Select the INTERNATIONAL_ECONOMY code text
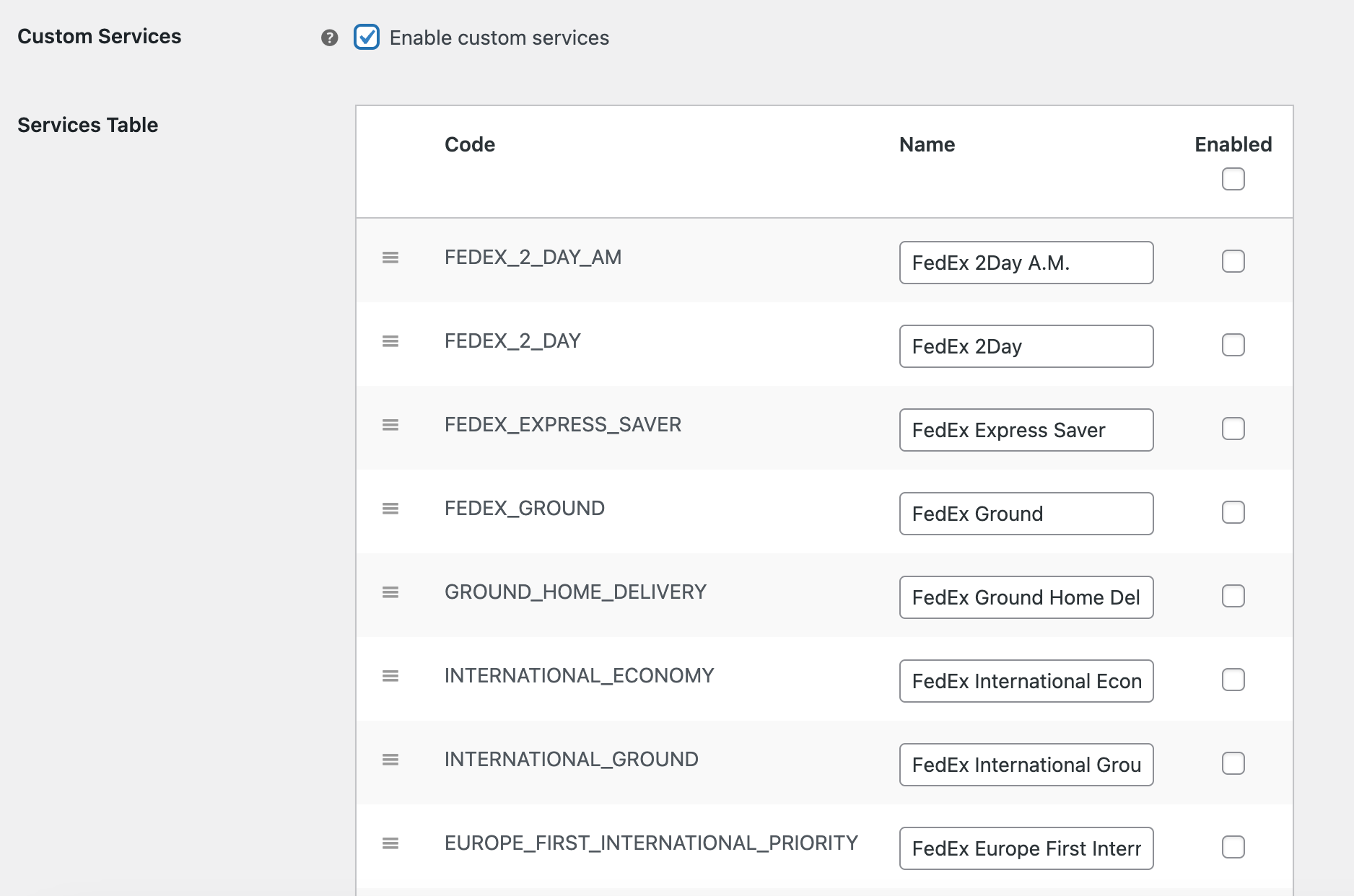Screen dimensions: 1354x896 point(579,676)
